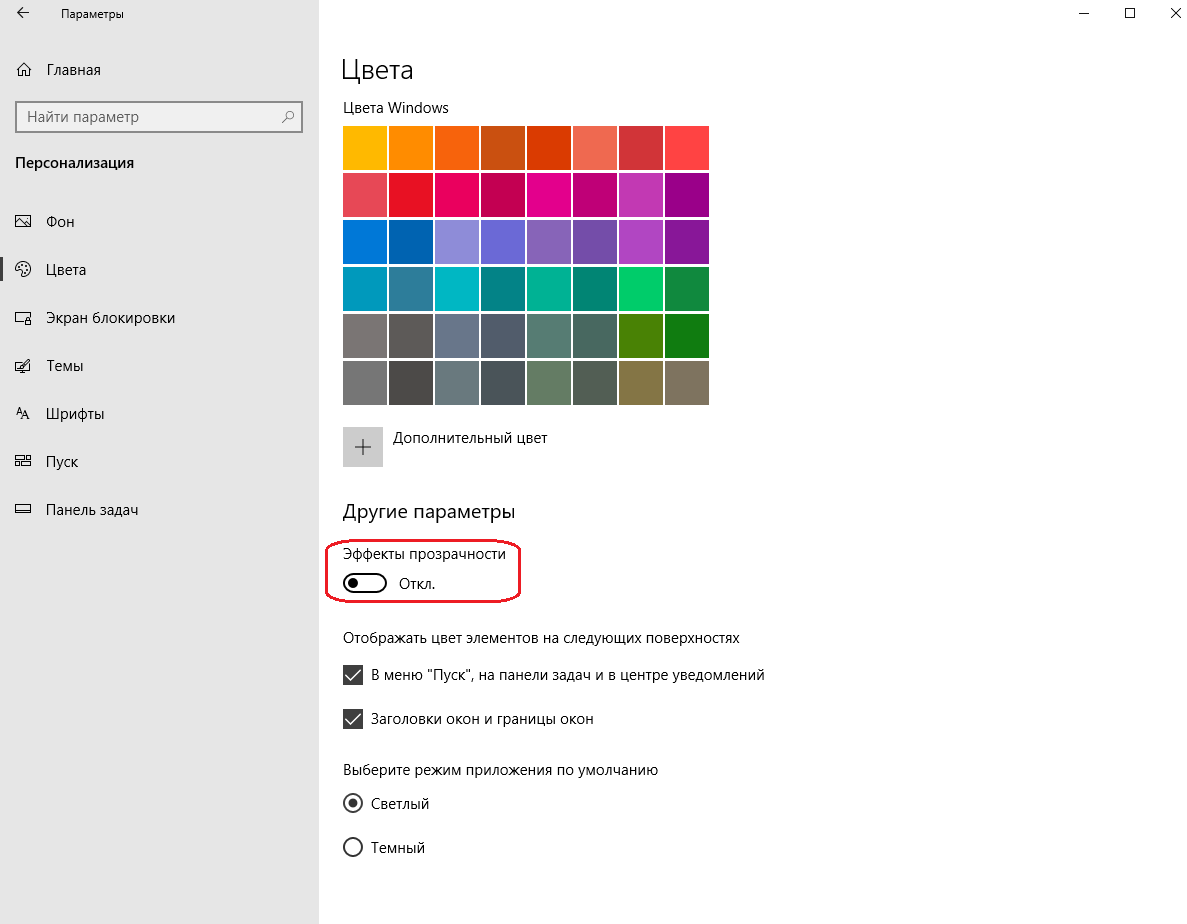1187x924 pixels.
Task: Focus the Найти параметр search field
Action: [x=159, y=117]
